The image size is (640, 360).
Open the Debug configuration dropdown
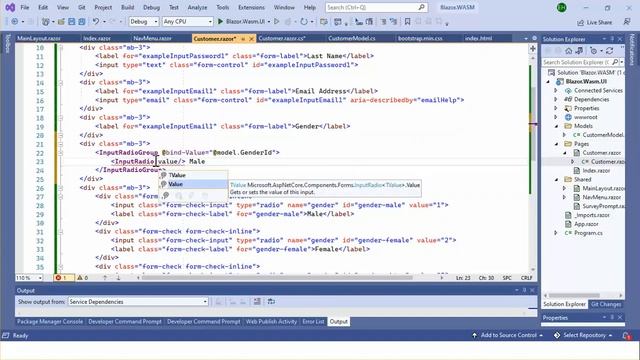point(144,22)
